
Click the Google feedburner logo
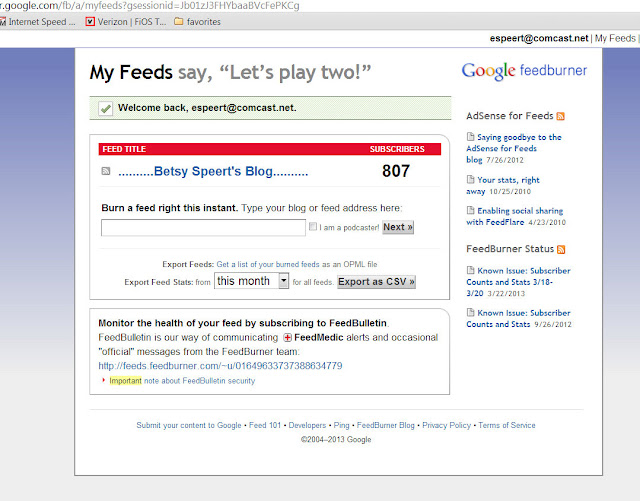(x=524, y=71)
